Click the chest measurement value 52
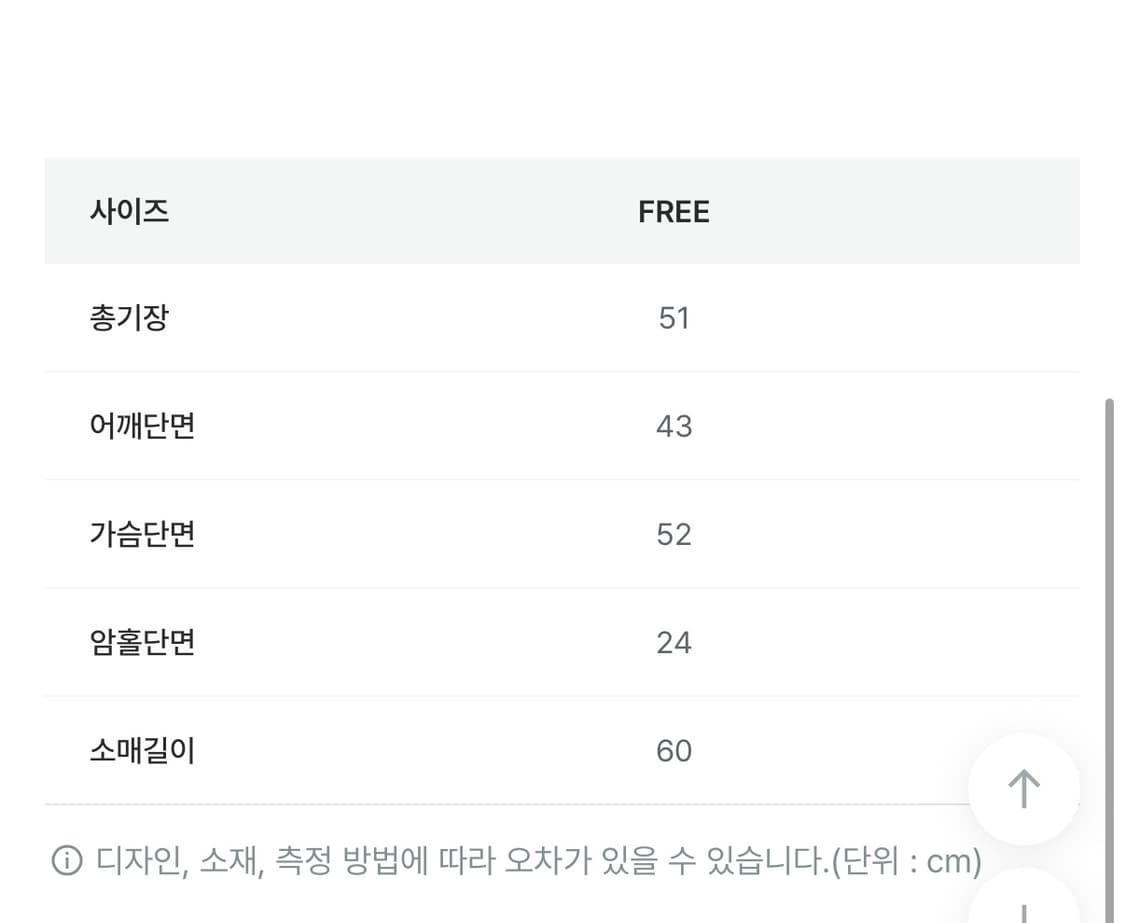This screenshot has height=923, width=1125. tap(675, 534)
